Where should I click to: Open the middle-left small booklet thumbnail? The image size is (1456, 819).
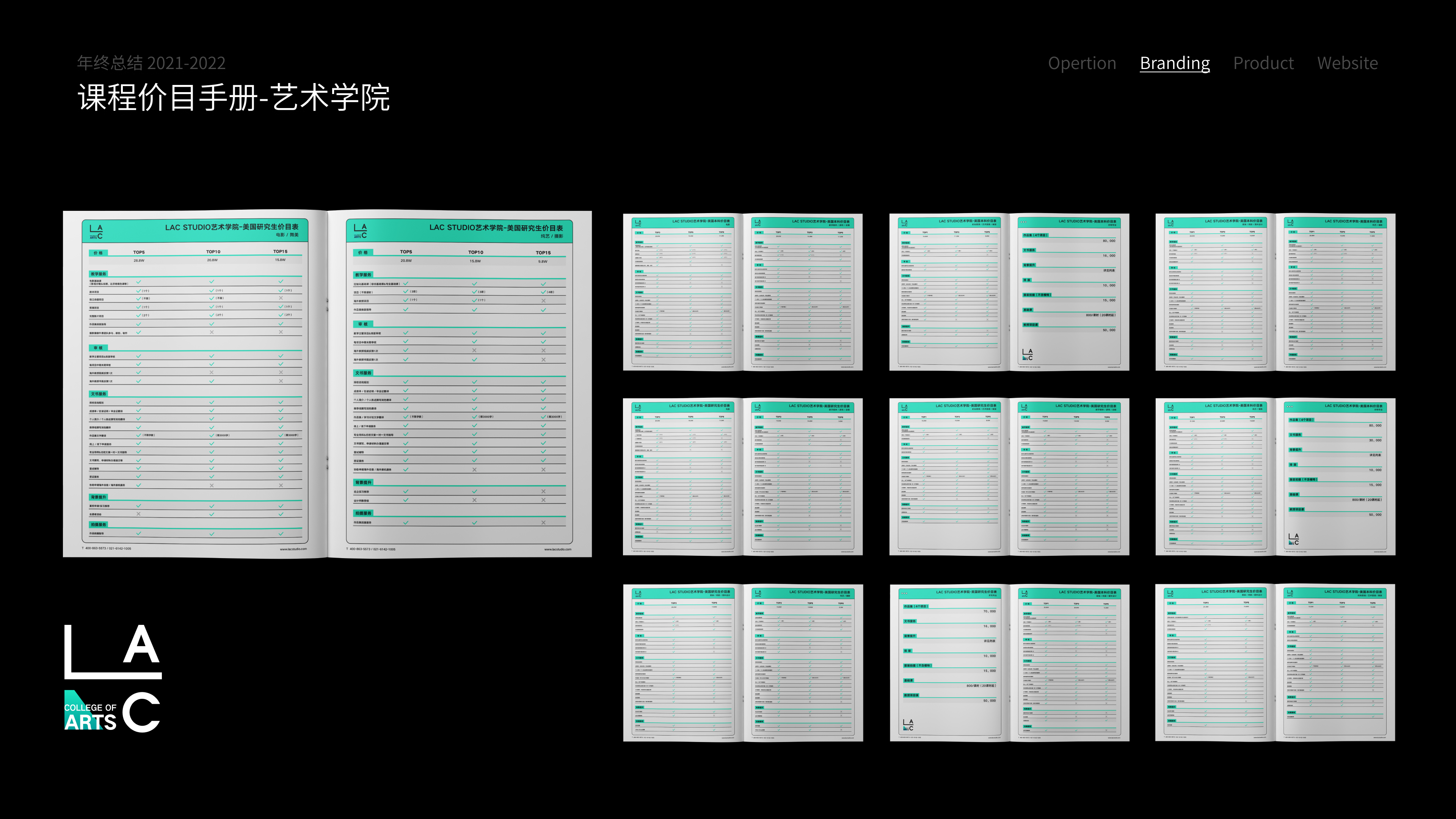click(x=742, y=477)
